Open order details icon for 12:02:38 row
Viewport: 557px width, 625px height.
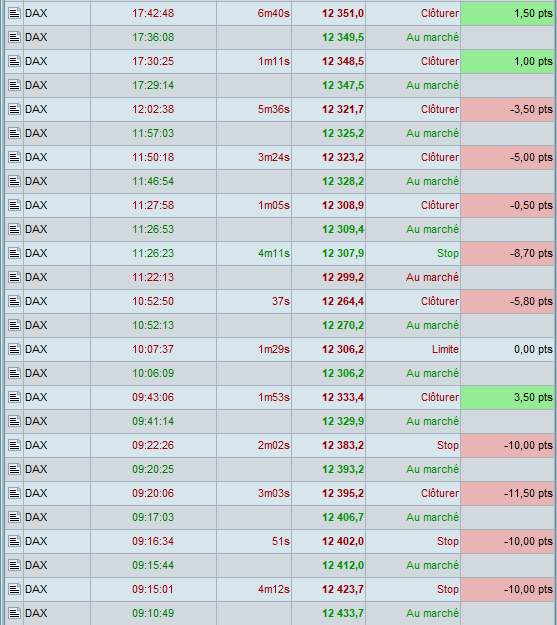[x=14, y=109]
